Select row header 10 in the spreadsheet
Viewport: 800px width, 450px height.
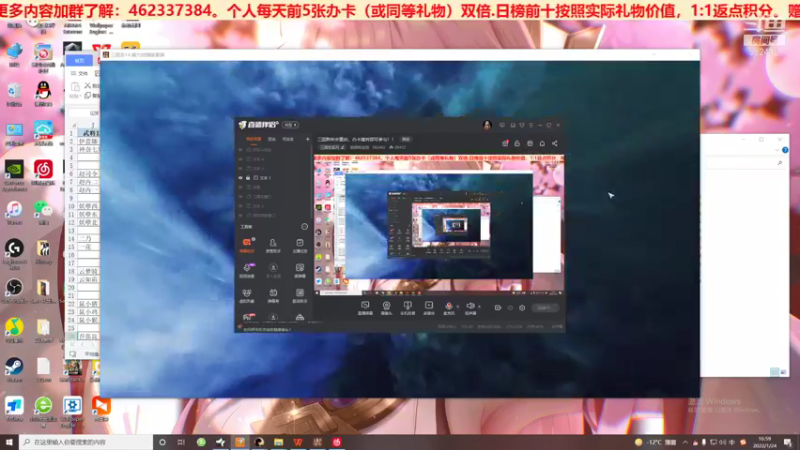(x=71, y=206)
